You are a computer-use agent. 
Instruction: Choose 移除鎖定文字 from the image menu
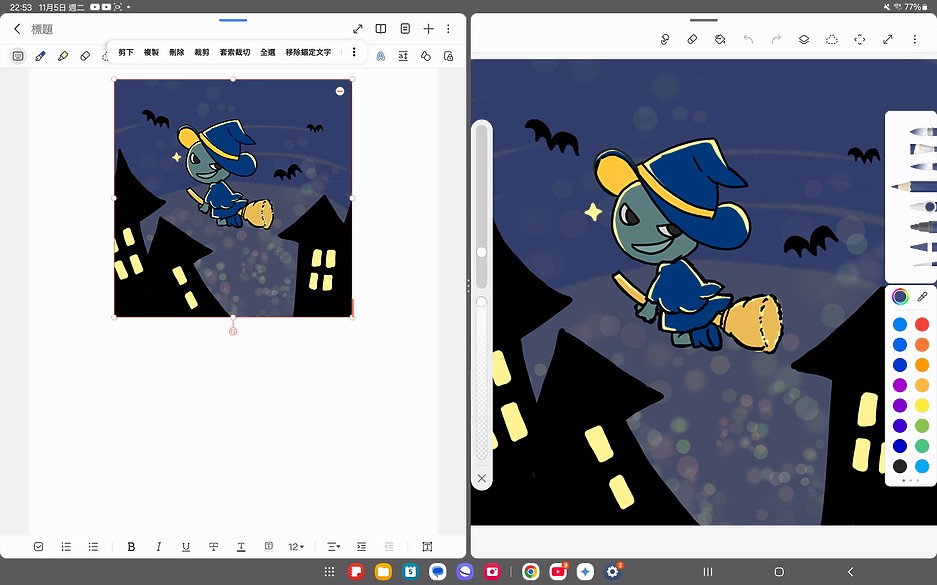[308, 52]
